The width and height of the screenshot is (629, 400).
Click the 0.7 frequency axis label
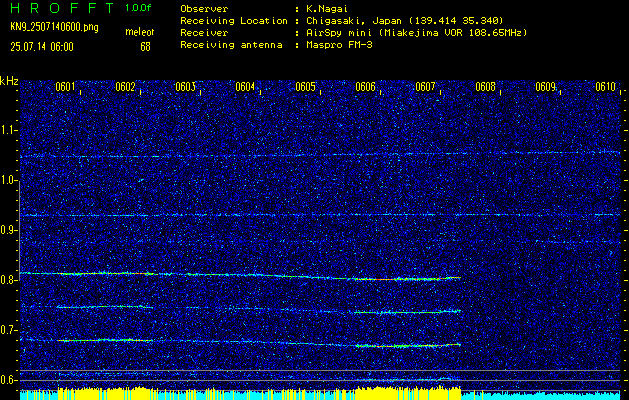(x=9, y=330)
